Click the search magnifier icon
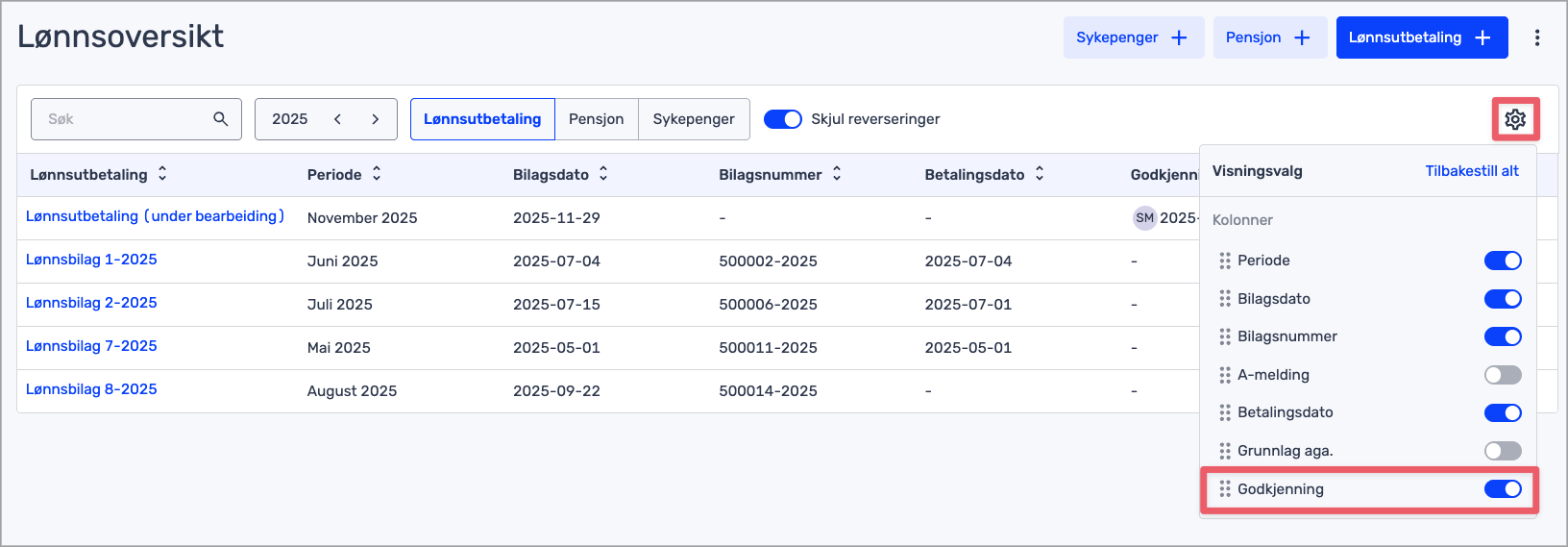Screen dimensions: 1568x547 pyautogui.click(x=220, y=119)
